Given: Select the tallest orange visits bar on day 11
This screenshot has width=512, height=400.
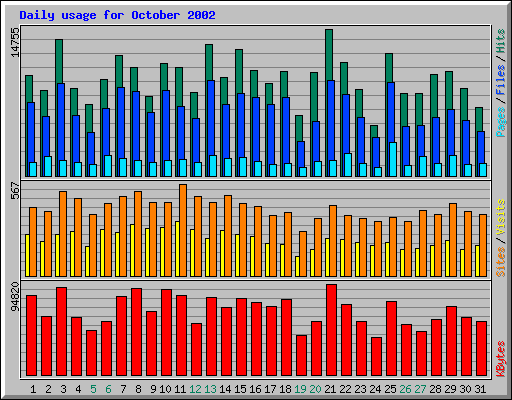Looking at the screenshot, I should (x=183, y=230).
